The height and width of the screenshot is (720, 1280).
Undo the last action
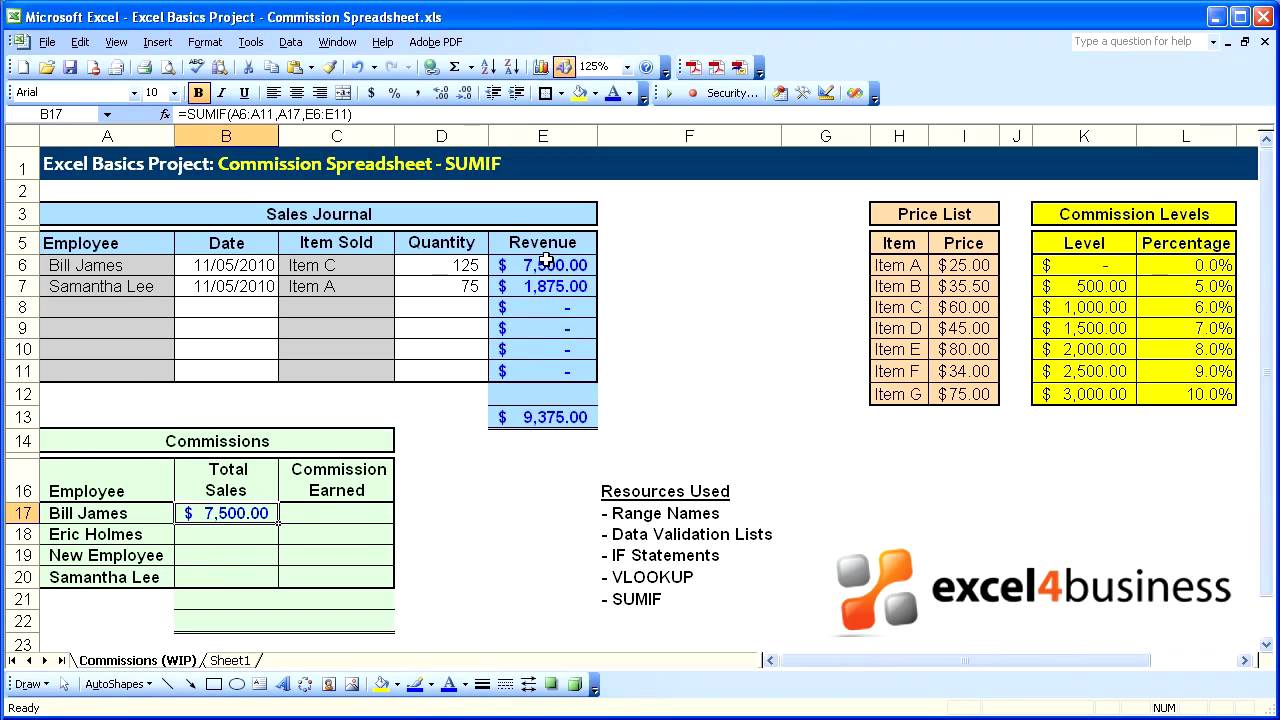[x=357, y=67]
